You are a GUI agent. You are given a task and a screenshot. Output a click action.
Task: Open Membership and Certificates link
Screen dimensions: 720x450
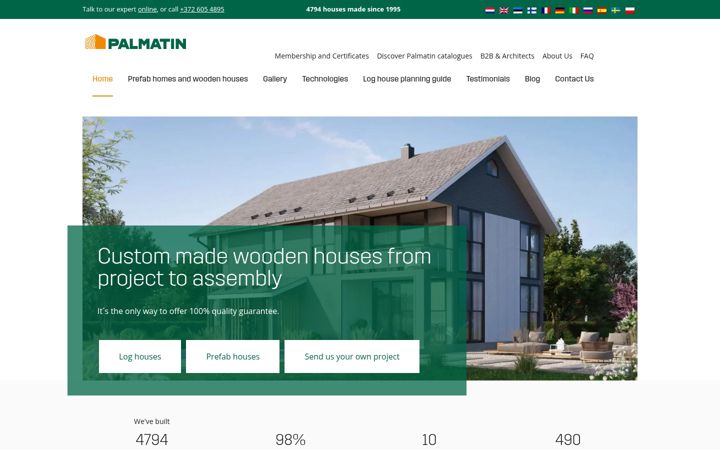(321, 56)
